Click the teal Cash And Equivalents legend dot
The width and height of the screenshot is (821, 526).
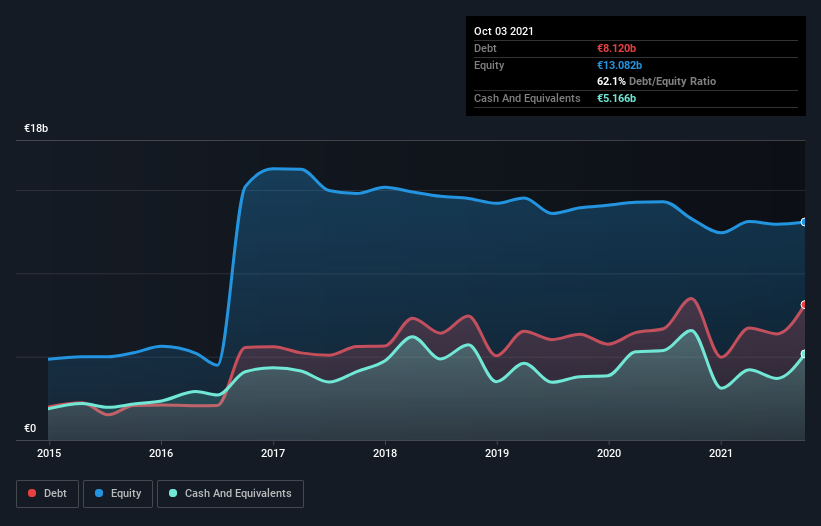coord(173,493)
